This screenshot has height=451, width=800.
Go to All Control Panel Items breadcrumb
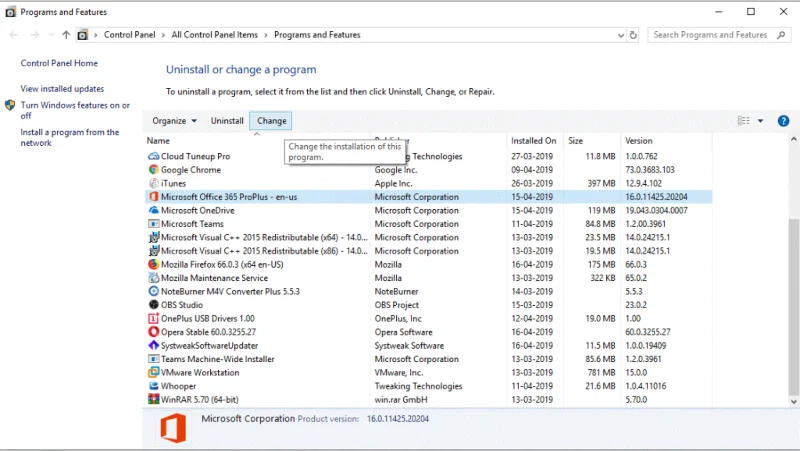[x=215, y=35]
